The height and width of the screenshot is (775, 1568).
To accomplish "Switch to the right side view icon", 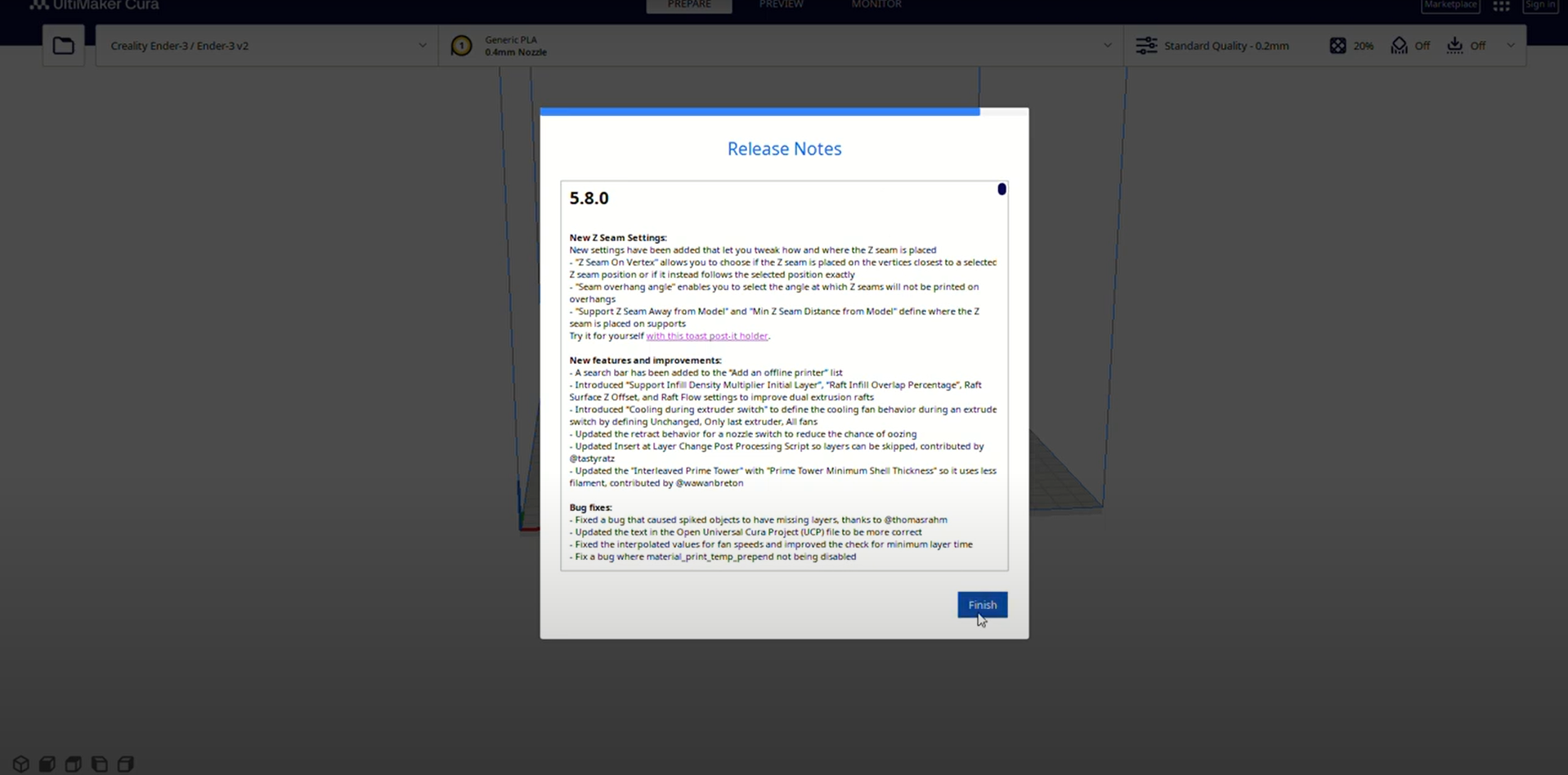I will (x=126, y=764).
